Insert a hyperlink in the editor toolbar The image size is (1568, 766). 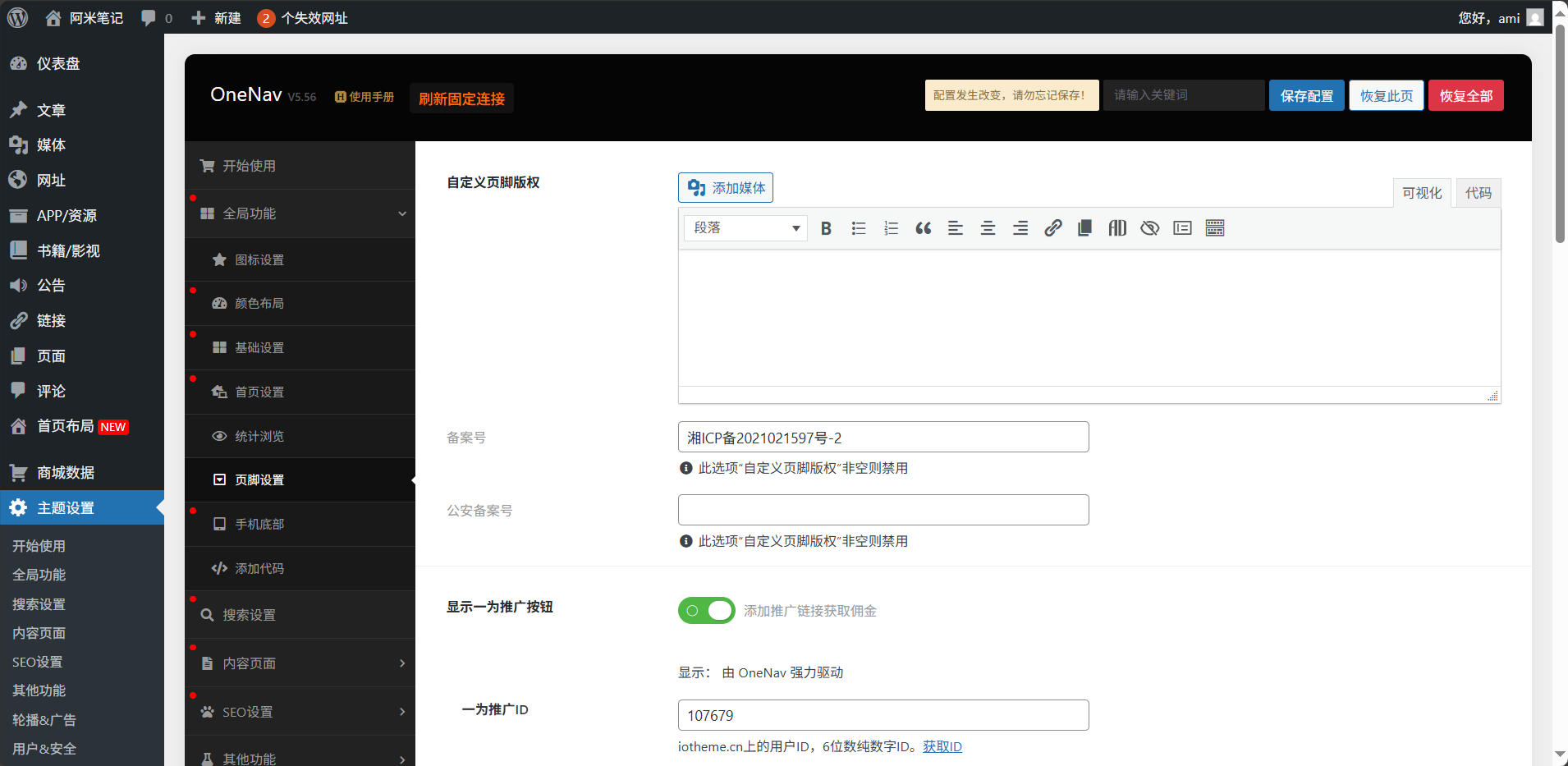(1052, 228)
